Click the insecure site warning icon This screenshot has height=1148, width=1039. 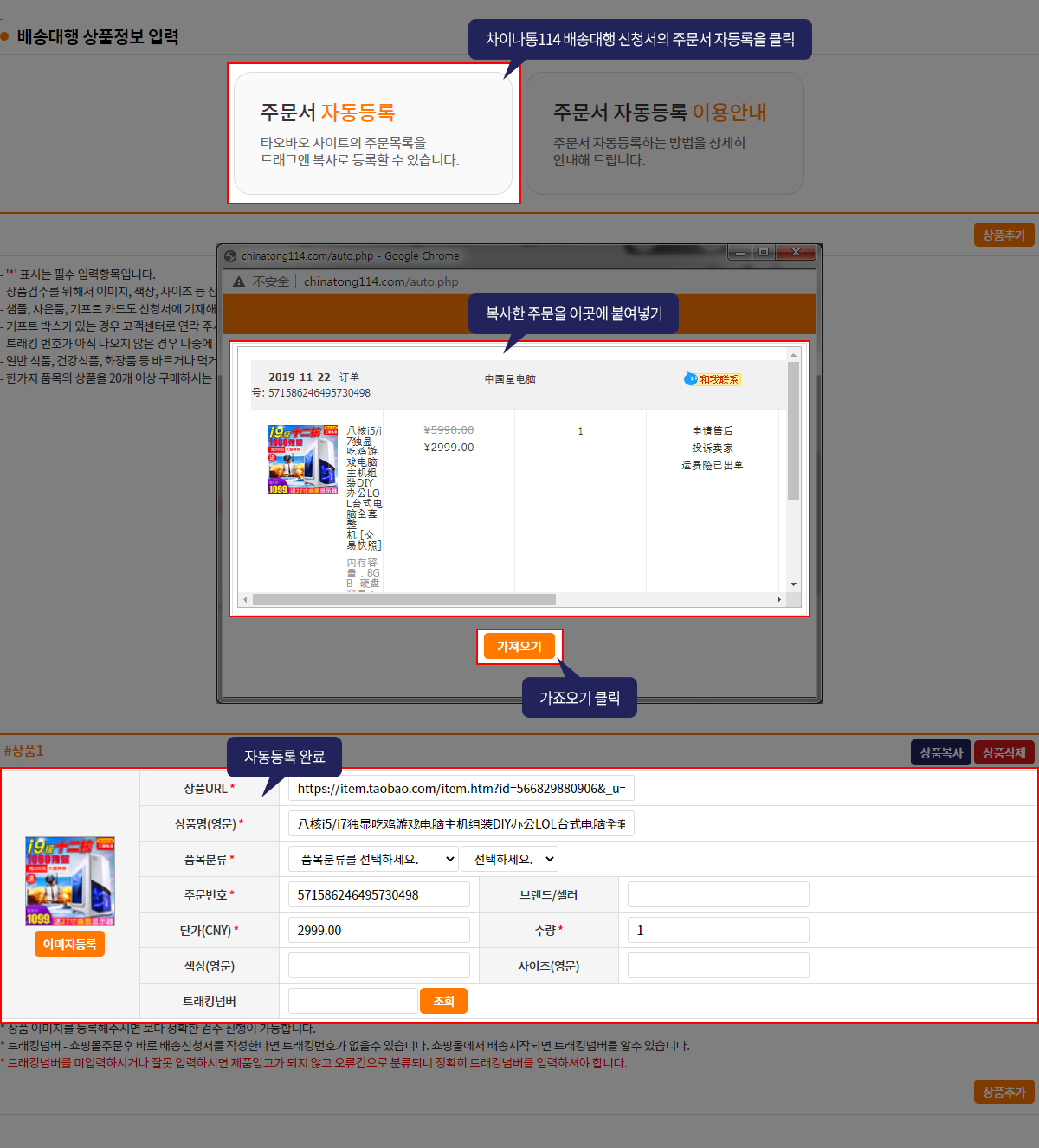(x=239, y=281)
